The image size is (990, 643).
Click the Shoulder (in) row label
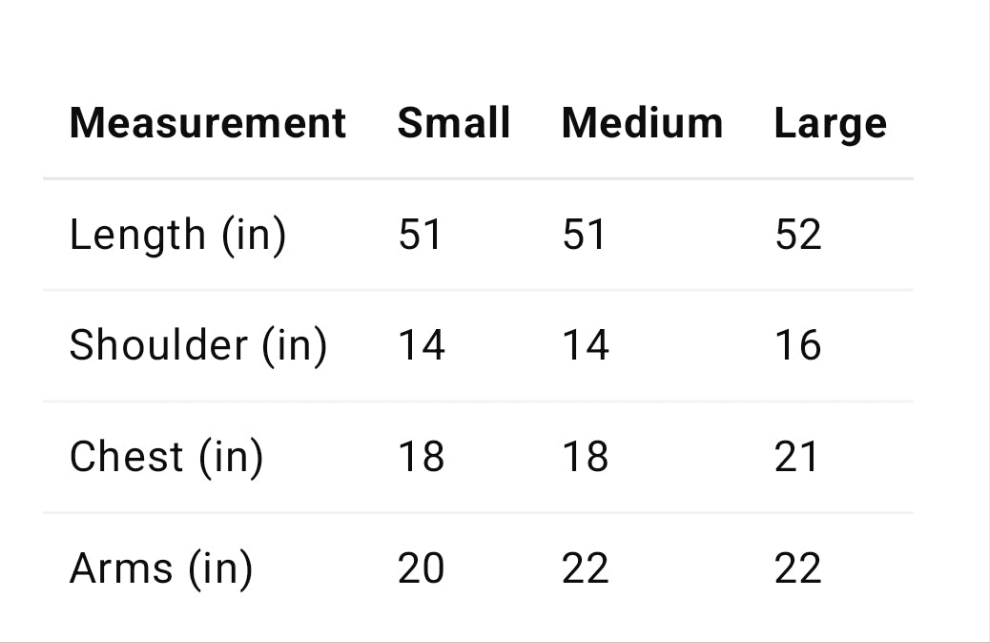pos(198,346)
